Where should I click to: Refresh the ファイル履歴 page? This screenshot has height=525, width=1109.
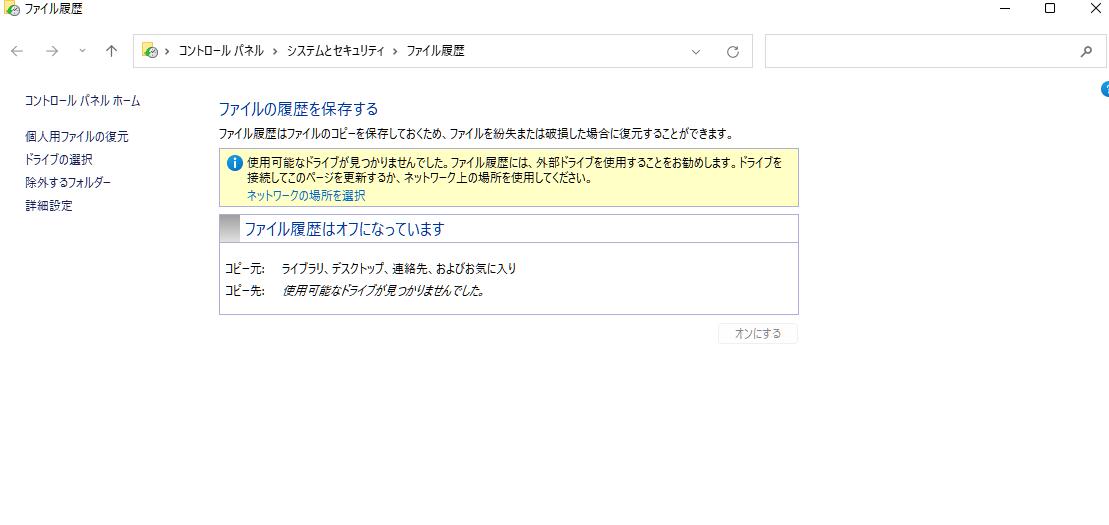733,52
